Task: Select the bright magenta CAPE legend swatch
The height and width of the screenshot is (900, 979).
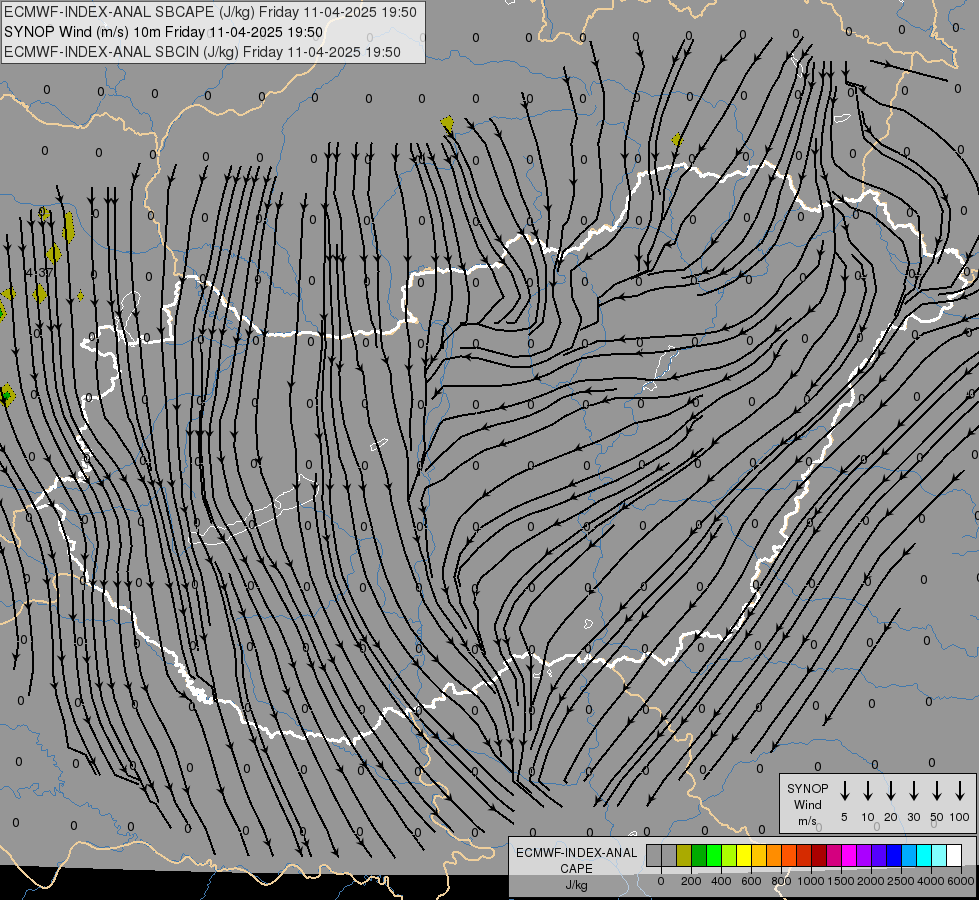Action: [x=849, y=855]
